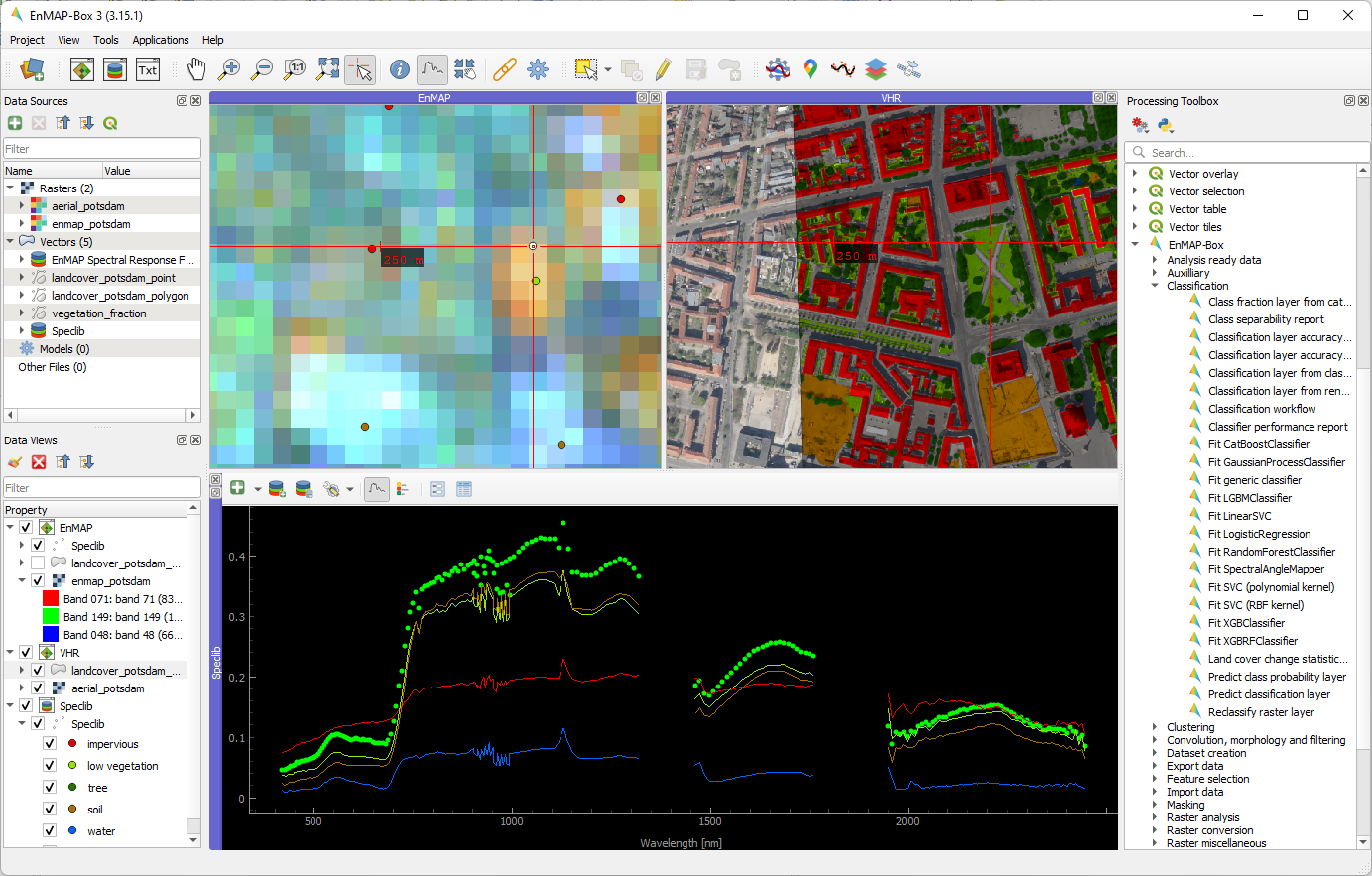The image size is (1372, 876).
Task: Expand the Raster analysis toolbox group
Action: tap(1155, 817)
